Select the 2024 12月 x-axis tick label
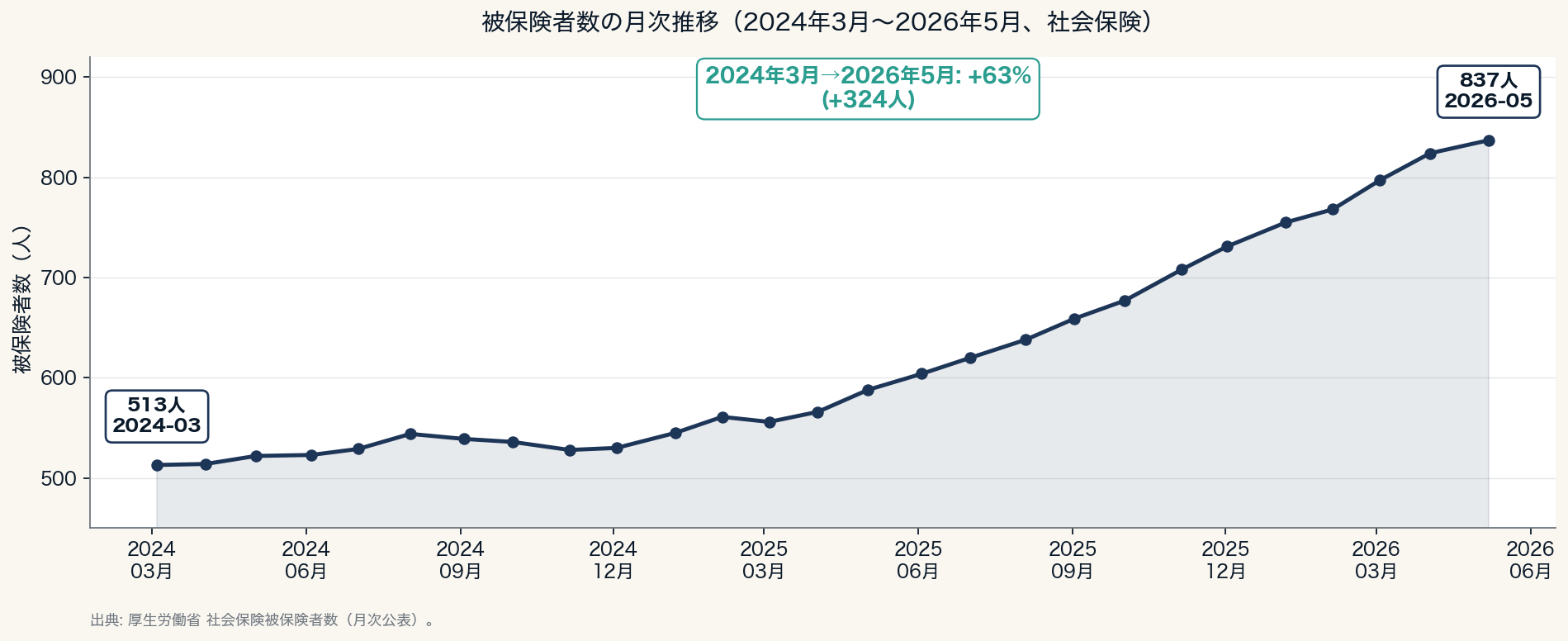This screenshot has height=641, width=1568. click(x=613, y=560)
